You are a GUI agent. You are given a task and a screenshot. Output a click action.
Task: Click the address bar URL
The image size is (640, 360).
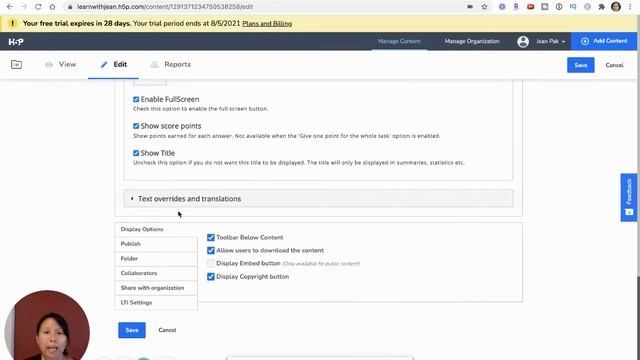[165, 7]
